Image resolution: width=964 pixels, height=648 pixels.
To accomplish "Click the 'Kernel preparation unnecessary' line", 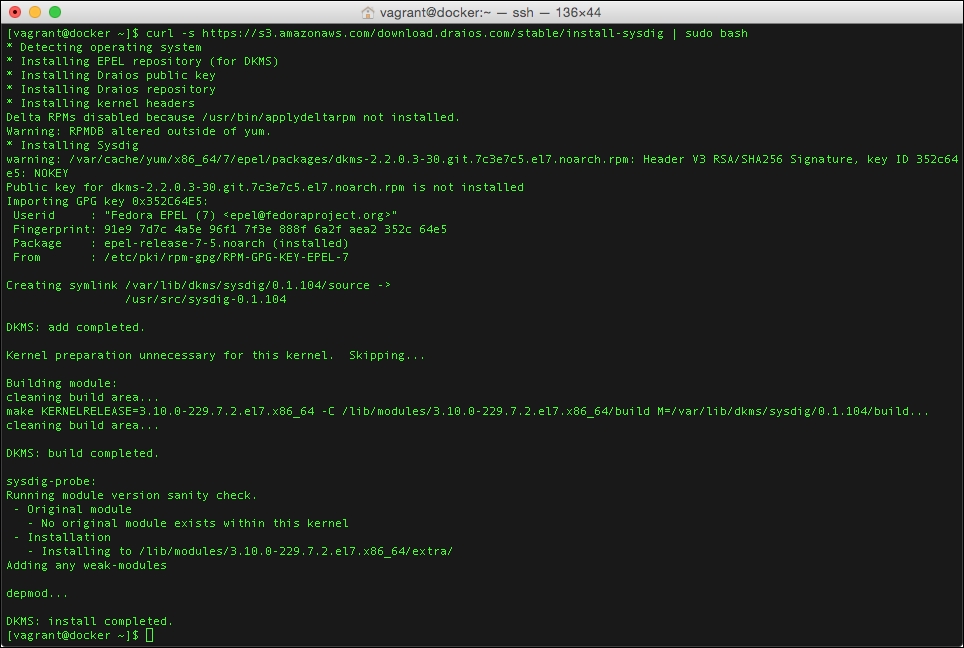I will coord(215,355).
